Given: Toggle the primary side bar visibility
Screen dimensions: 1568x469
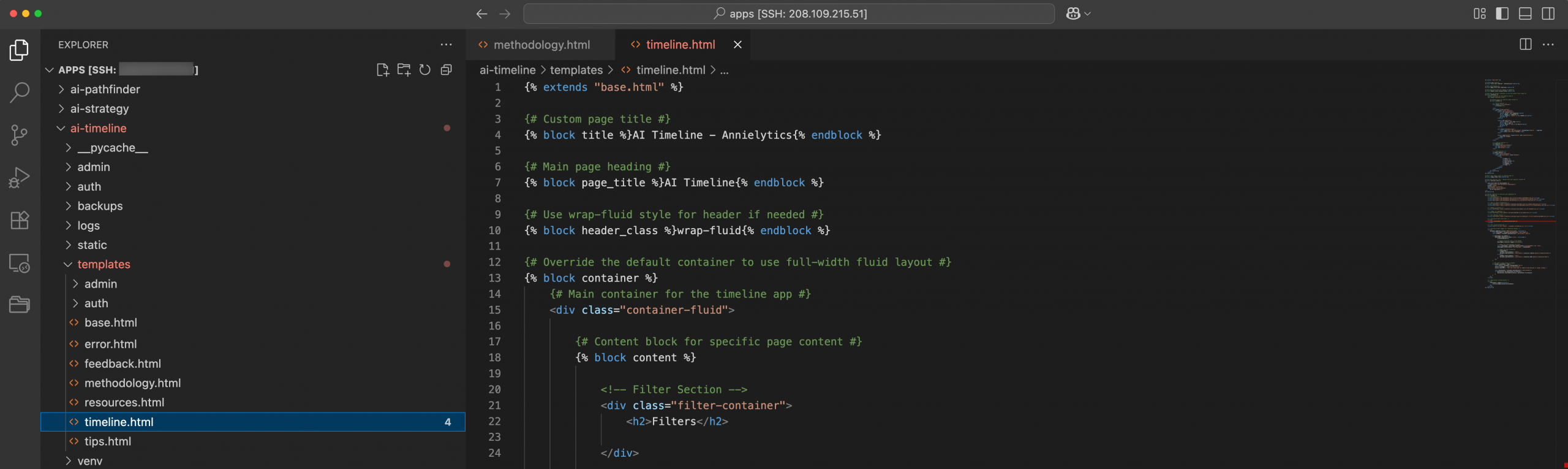Looking at the screenshot, I should pyautogui.click(x=1502, y=13).
